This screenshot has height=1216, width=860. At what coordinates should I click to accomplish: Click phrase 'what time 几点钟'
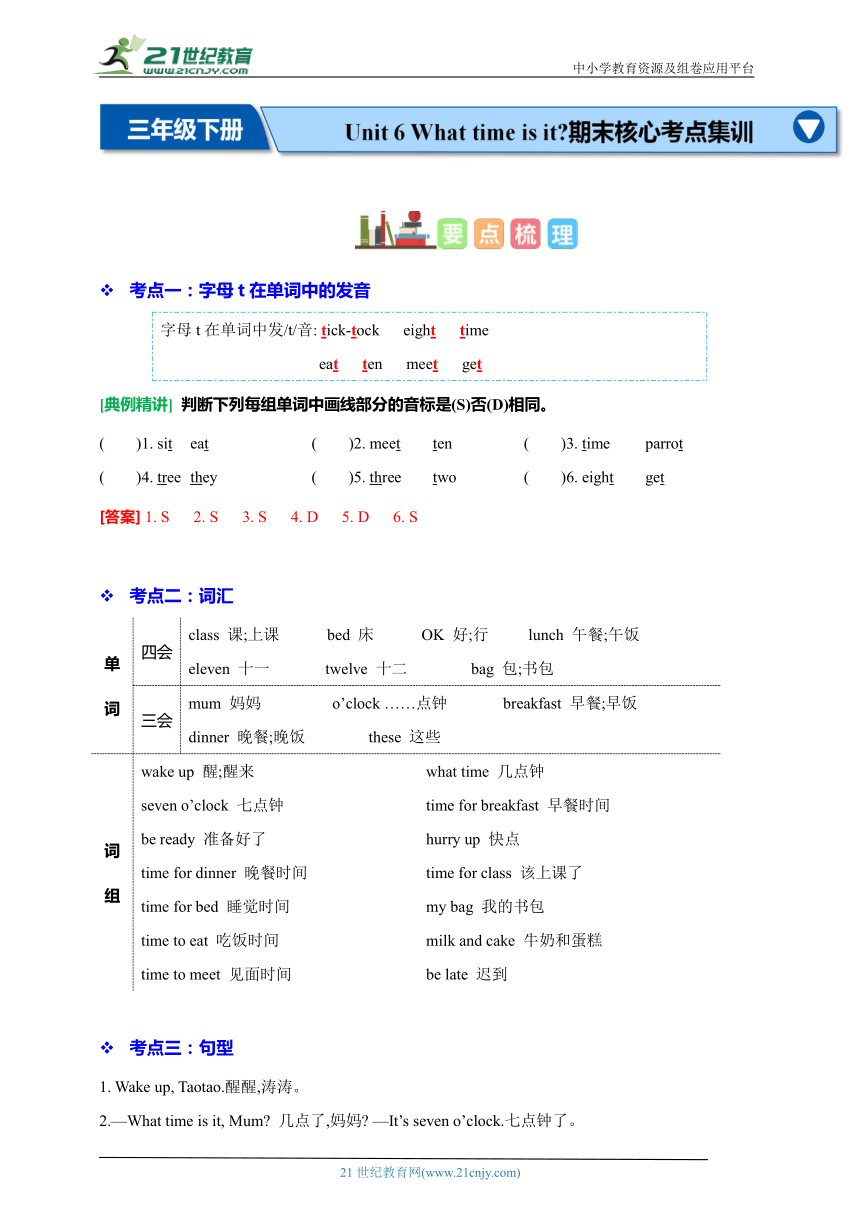(485, 771)
